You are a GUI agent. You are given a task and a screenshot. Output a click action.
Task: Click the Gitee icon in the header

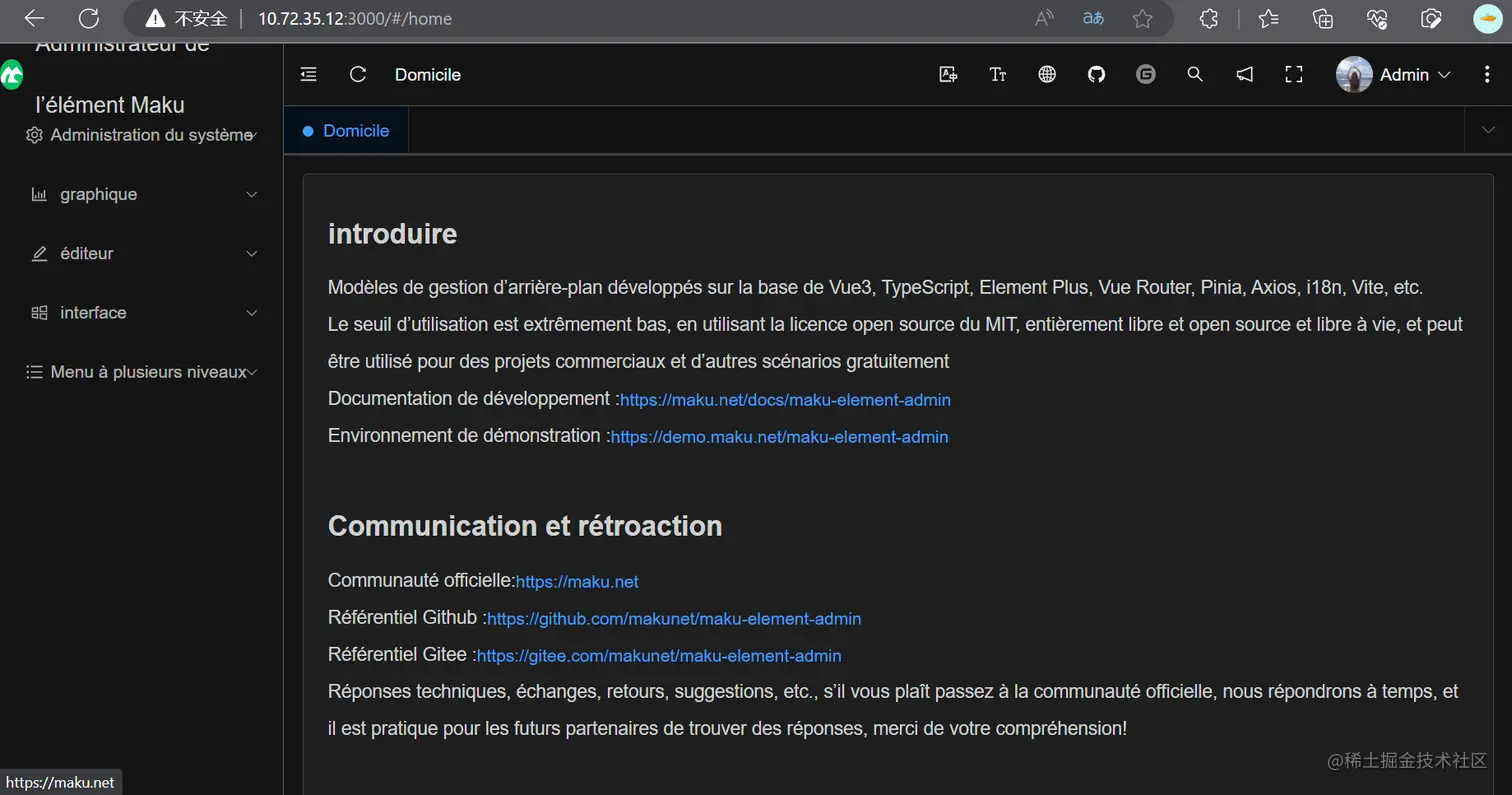[x=1146, y=74]
